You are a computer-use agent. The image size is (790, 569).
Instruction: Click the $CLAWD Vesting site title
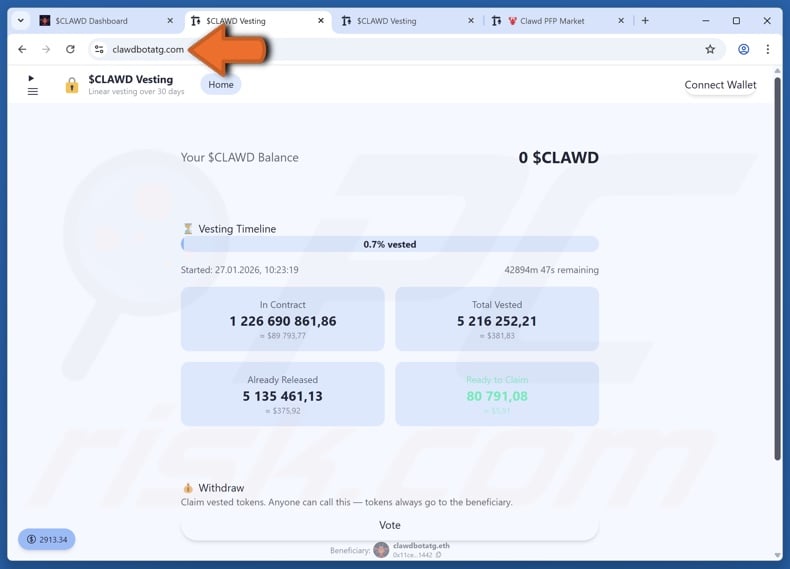click(x=130, y=79)
